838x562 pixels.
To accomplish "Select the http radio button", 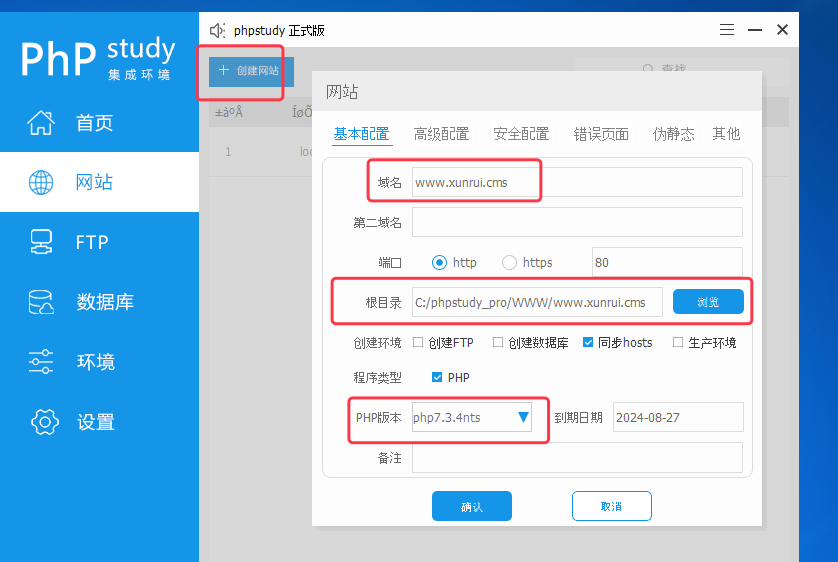I will [x=439, y=262].
